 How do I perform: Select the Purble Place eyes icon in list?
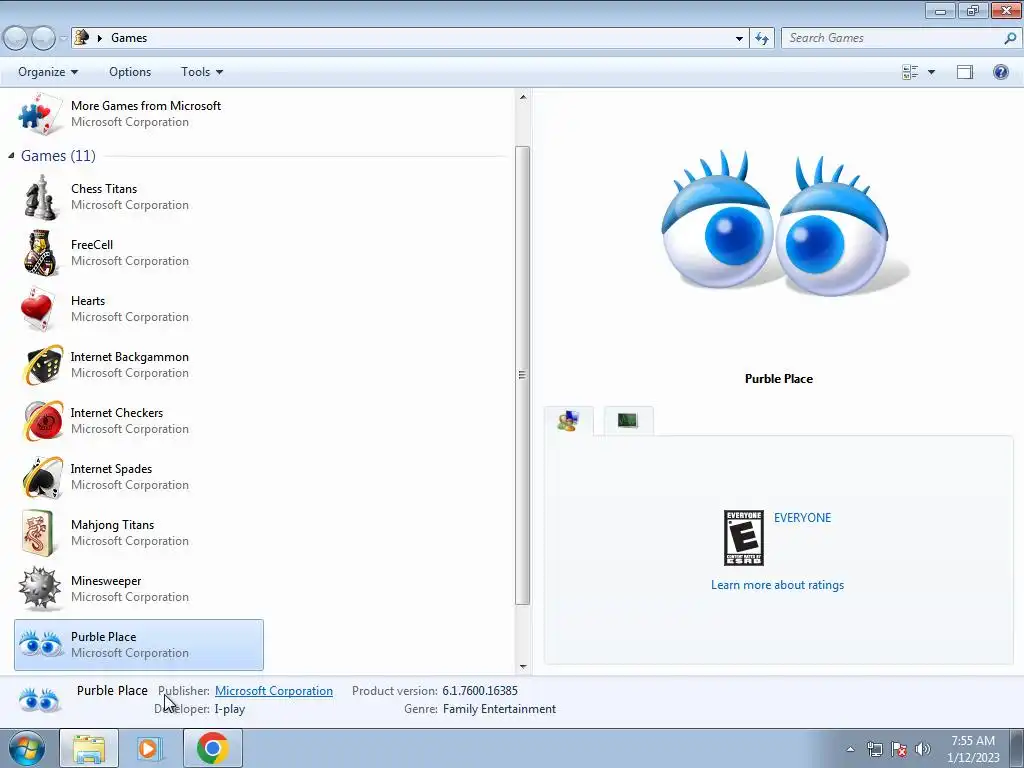40,645
